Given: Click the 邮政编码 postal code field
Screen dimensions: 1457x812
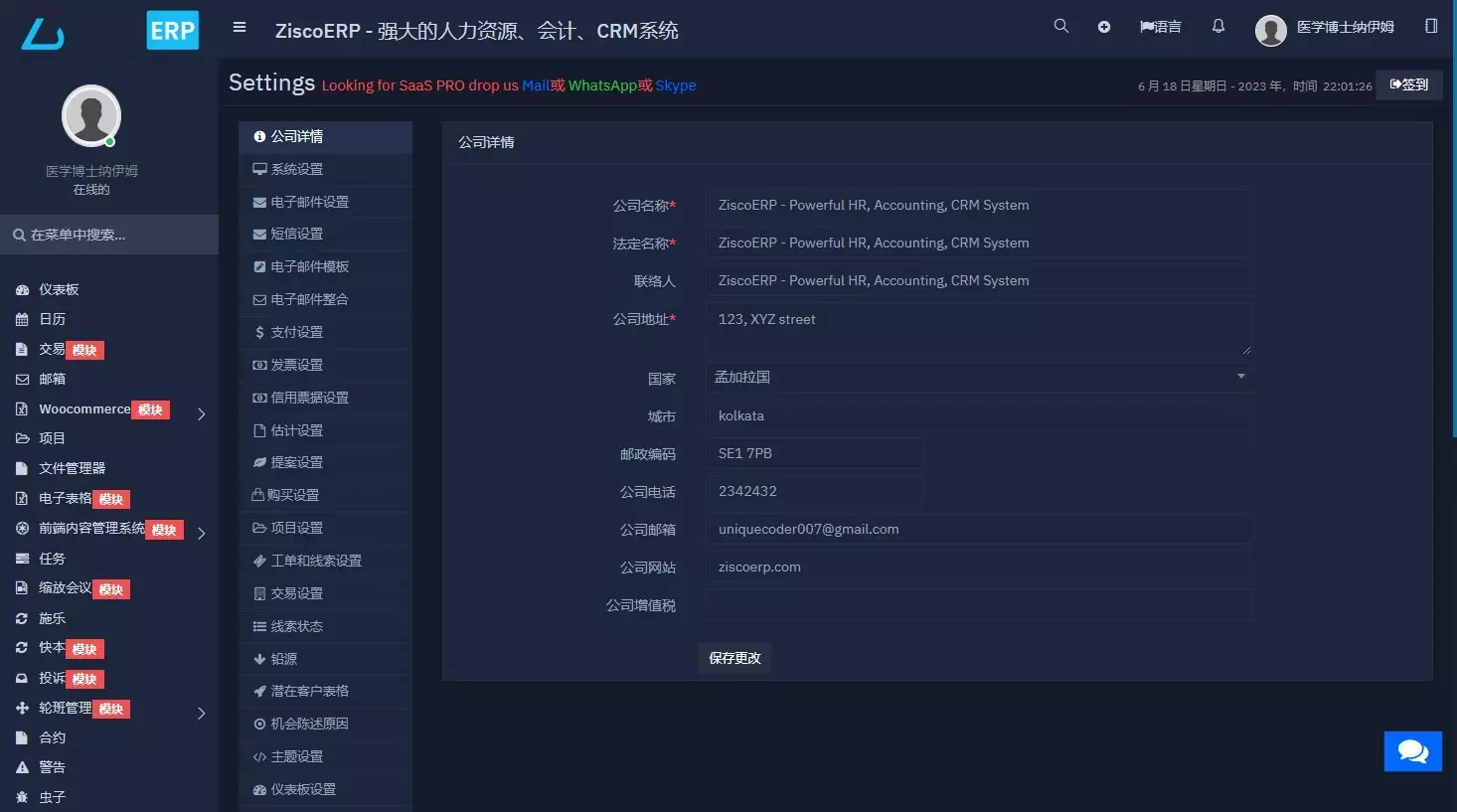Looking at the screenshot, I should click(x=814, y=453).
